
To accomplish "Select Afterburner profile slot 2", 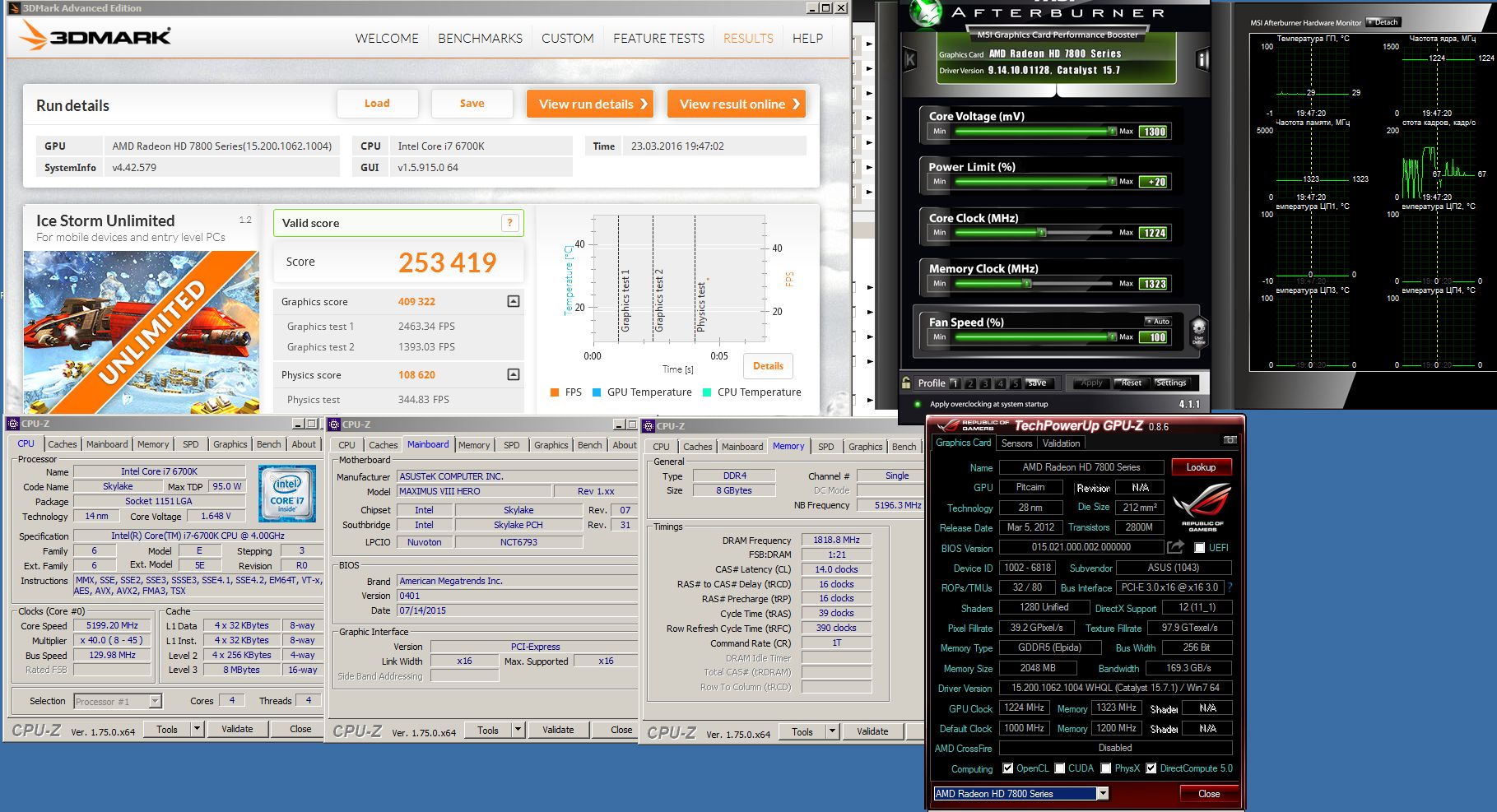I will coord(970,383).
